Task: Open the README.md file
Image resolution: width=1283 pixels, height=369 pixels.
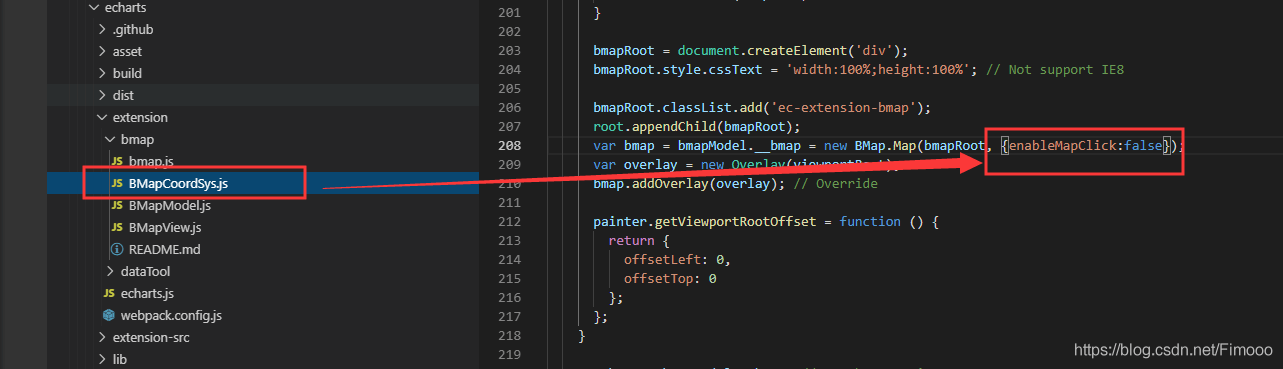Action: point(166,249)
